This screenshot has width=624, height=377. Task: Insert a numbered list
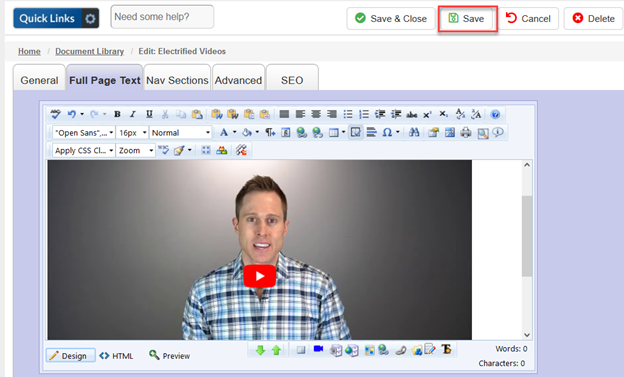coord(364,114)
